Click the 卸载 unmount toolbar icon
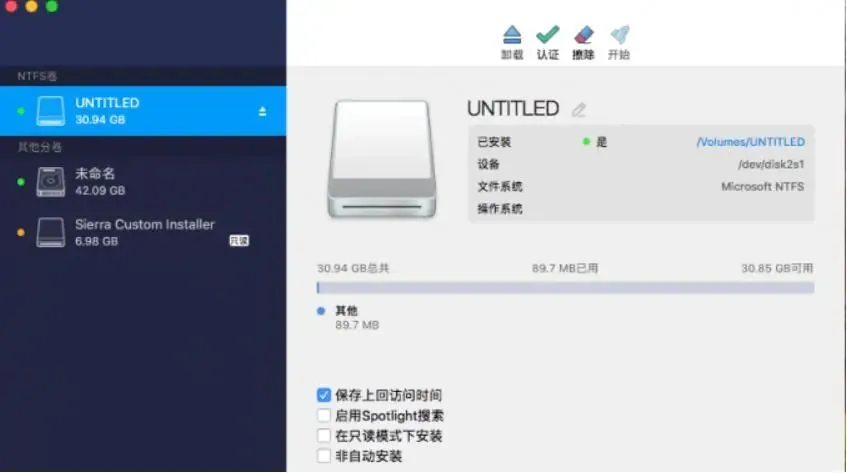Screen dimensions: 847x473 pyautogui.click(x=512, y=35)
